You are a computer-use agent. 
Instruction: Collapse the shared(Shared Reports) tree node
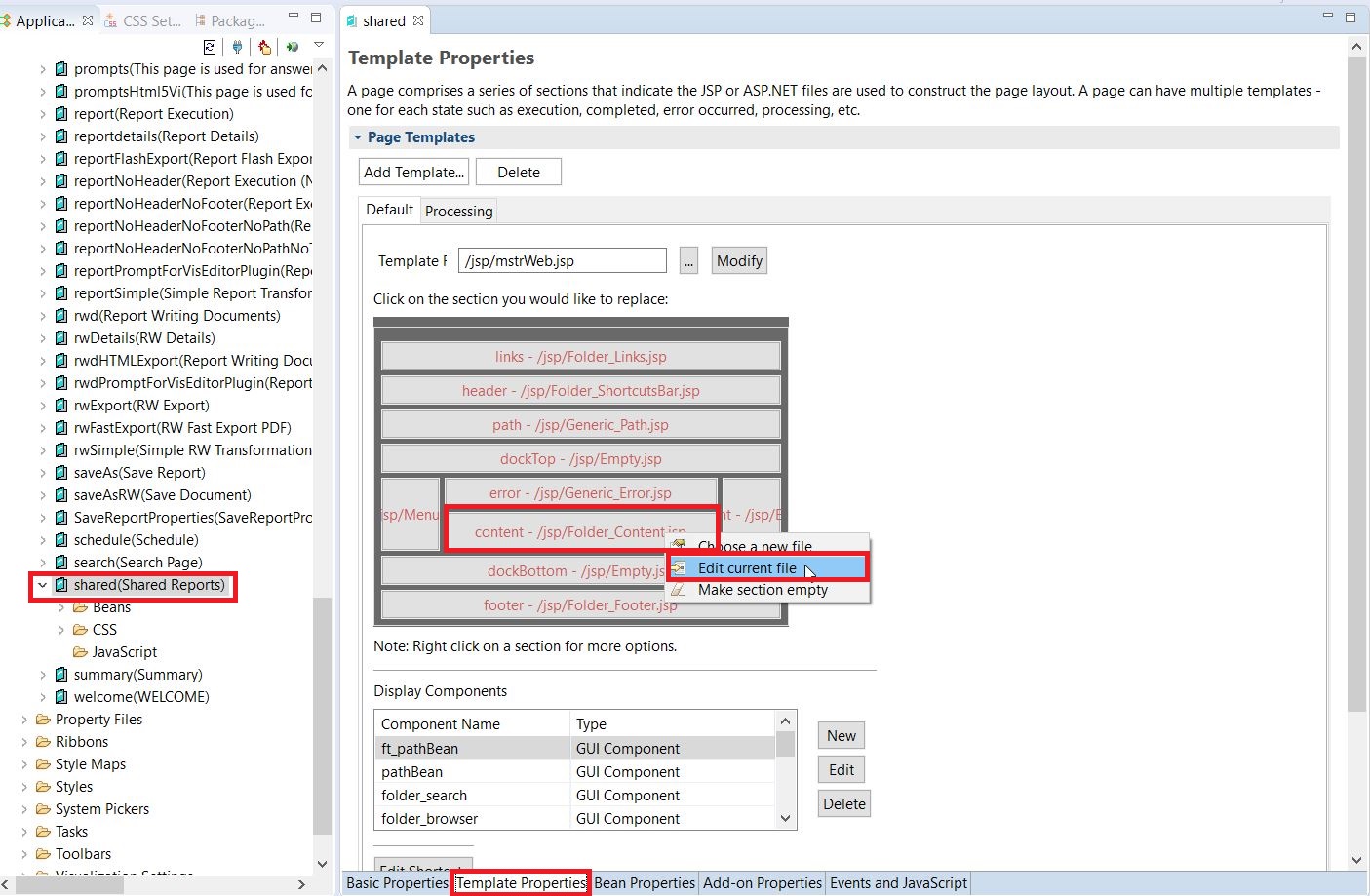click(x=41, y=586)
